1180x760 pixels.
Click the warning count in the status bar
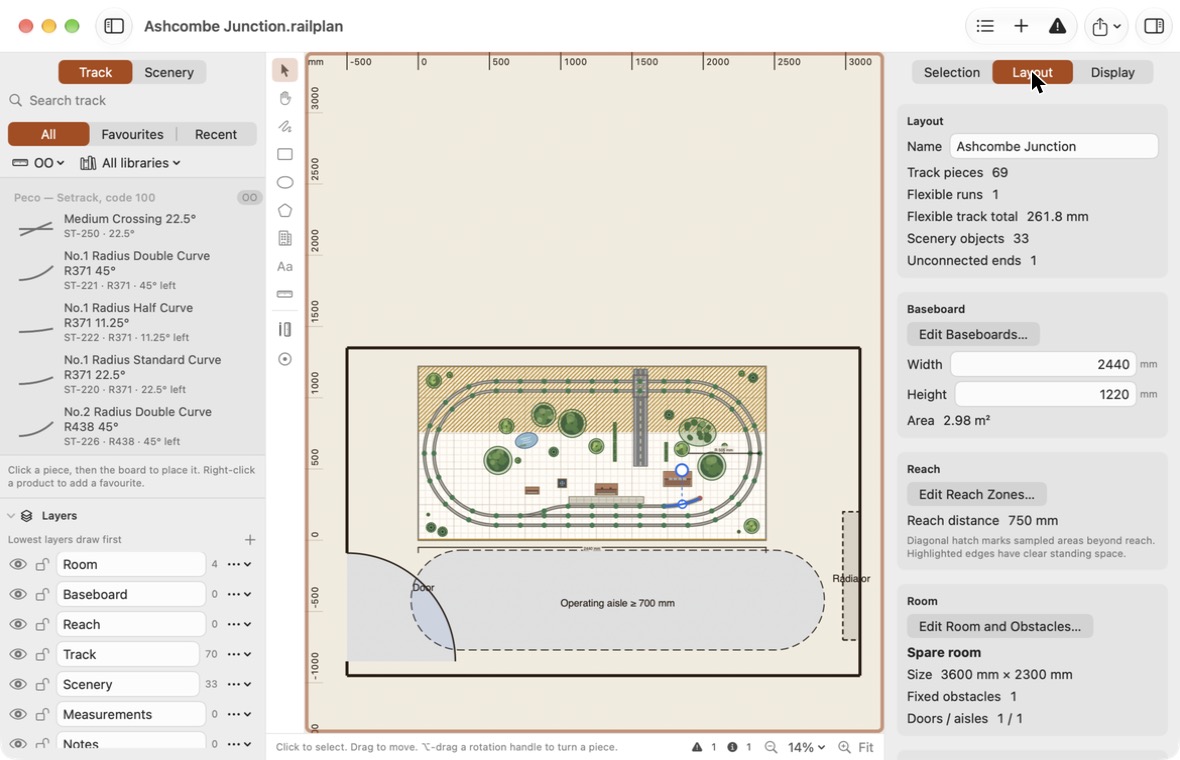click(x=704, y=747)
